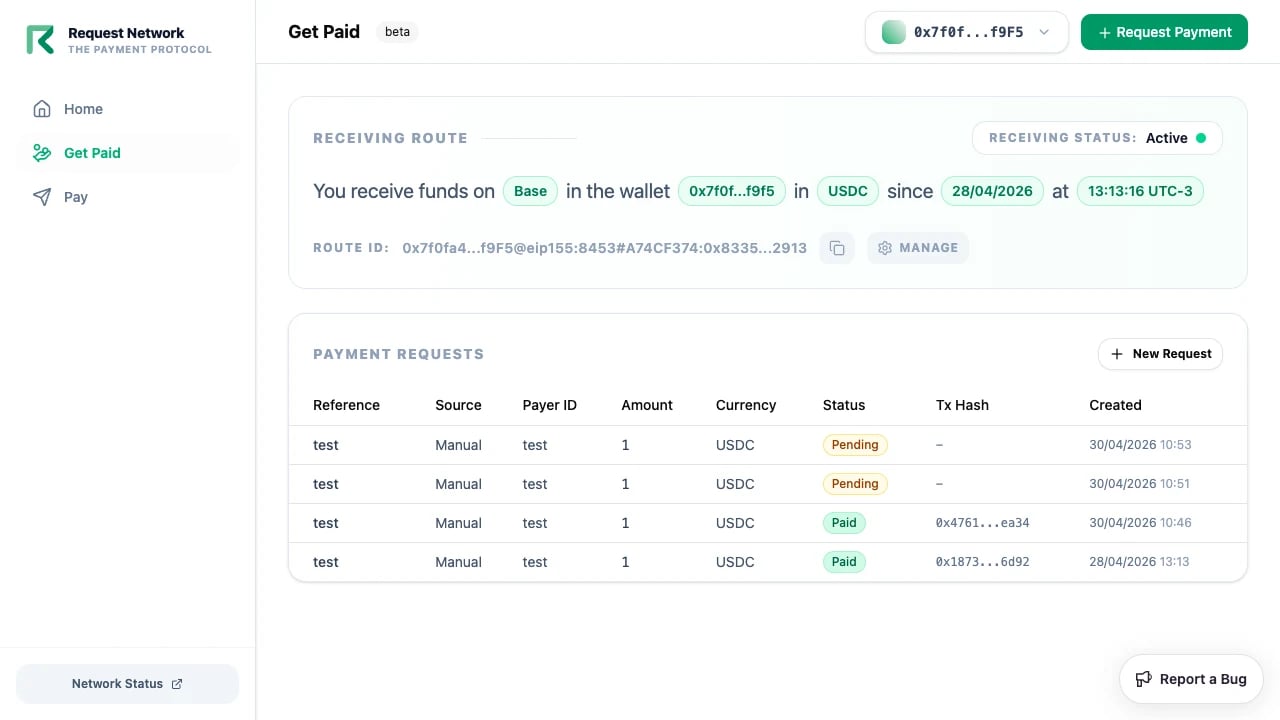
Task: Click created date 28/04/2026 13:13
Action: click(1139, 562)
